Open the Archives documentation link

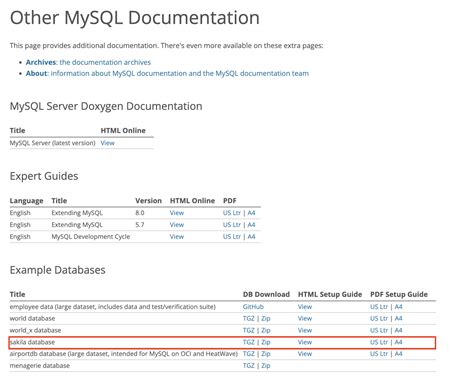tap(88, 62)
